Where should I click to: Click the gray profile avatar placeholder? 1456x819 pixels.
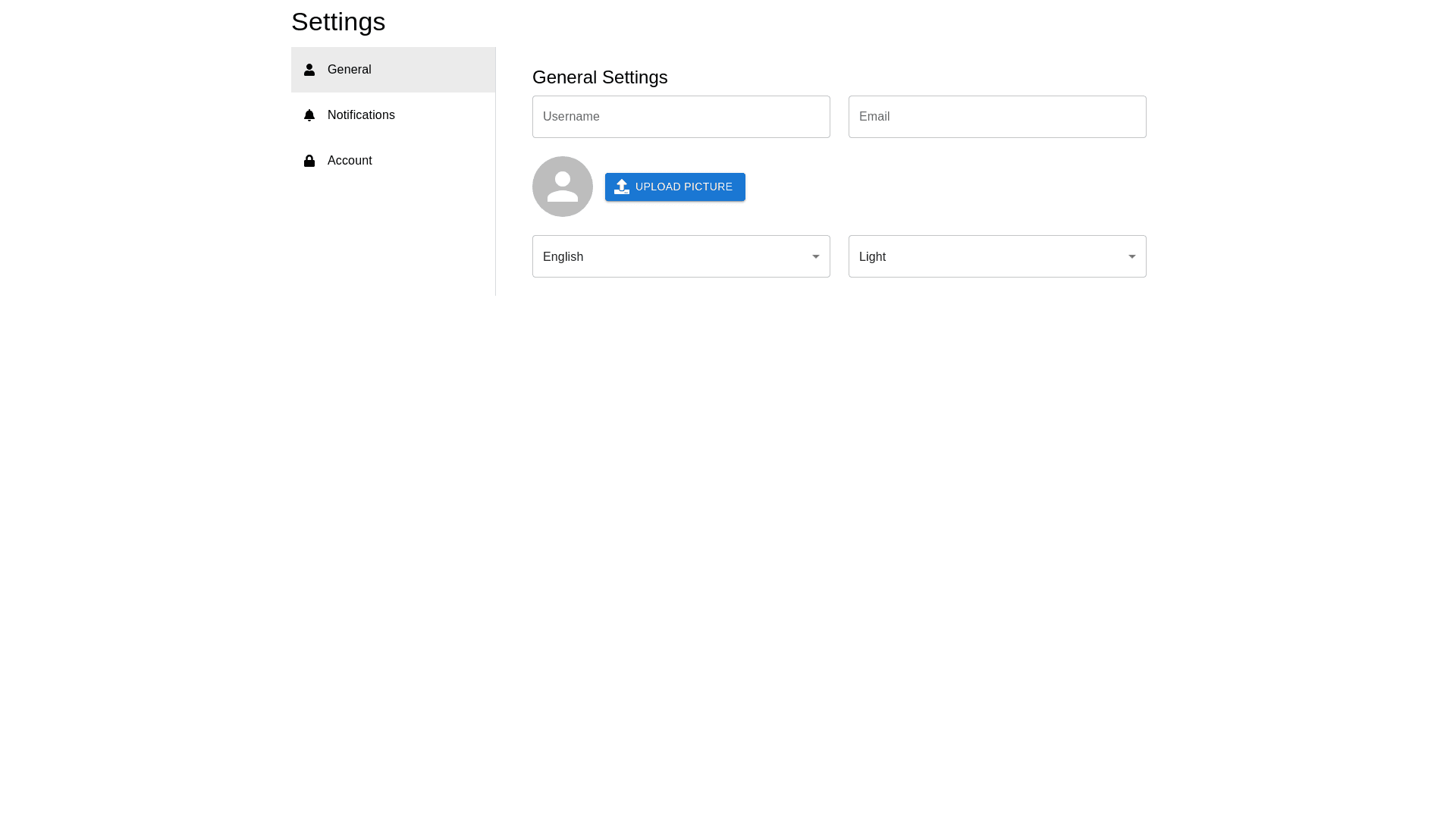(x=563, y=187)
